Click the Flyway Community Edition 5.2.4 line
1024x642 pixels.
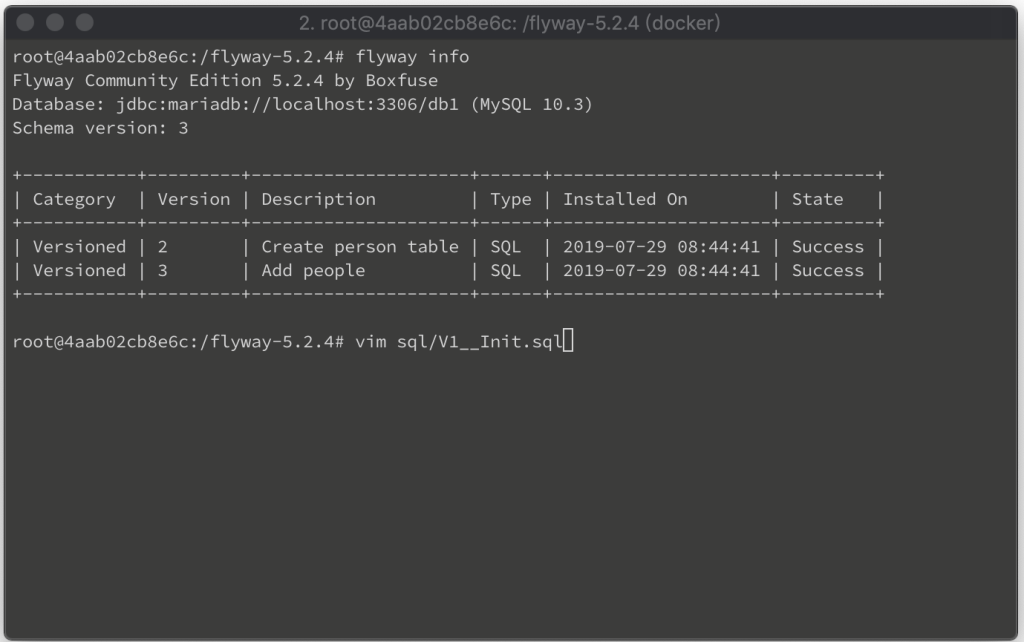[x=225, y=81]
